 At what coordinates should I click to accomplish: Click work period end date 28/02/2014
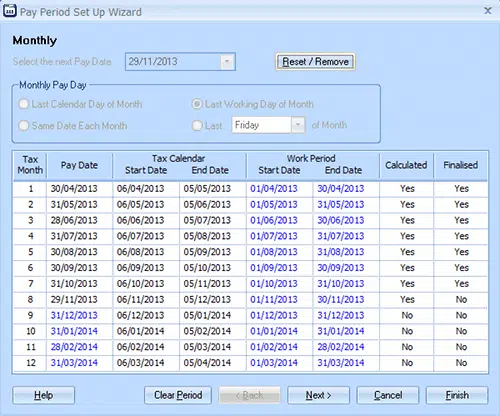(x=341, y=347)
